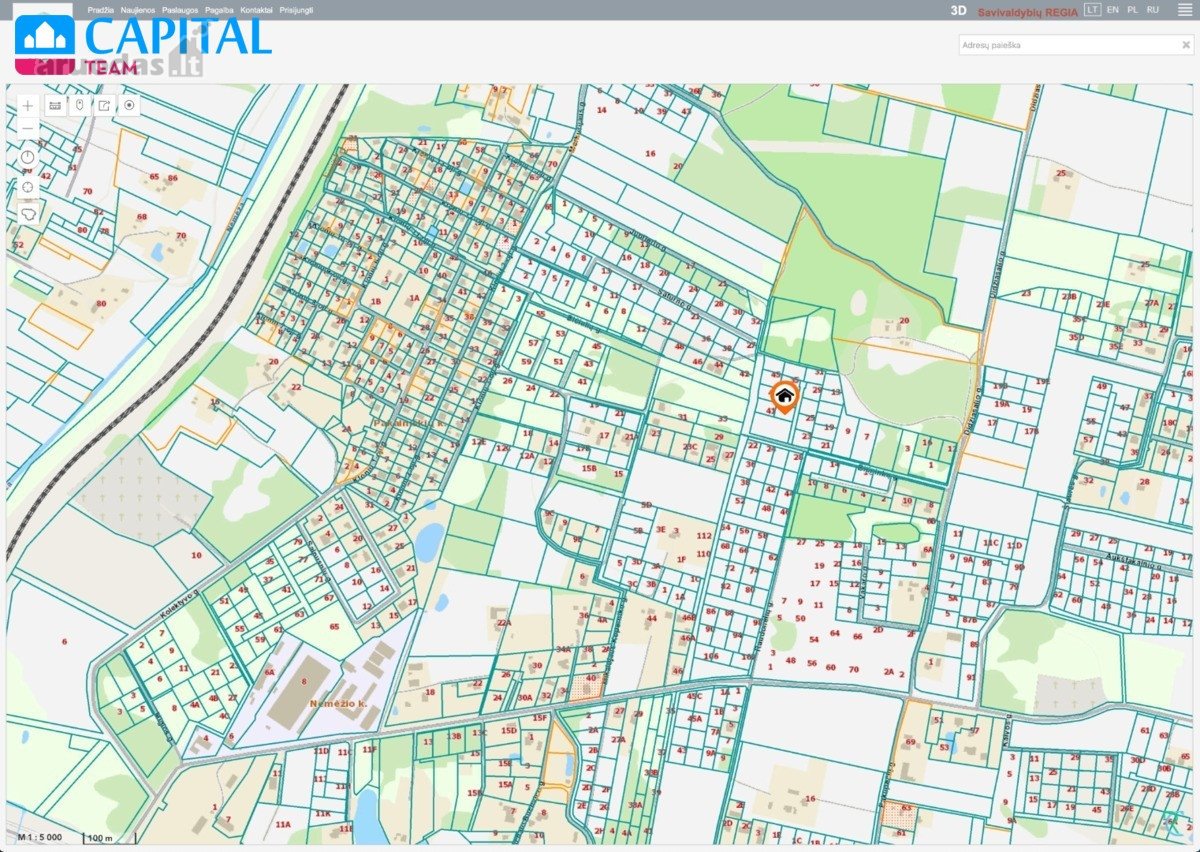Switch language to EN

[x=1112, y=9]
